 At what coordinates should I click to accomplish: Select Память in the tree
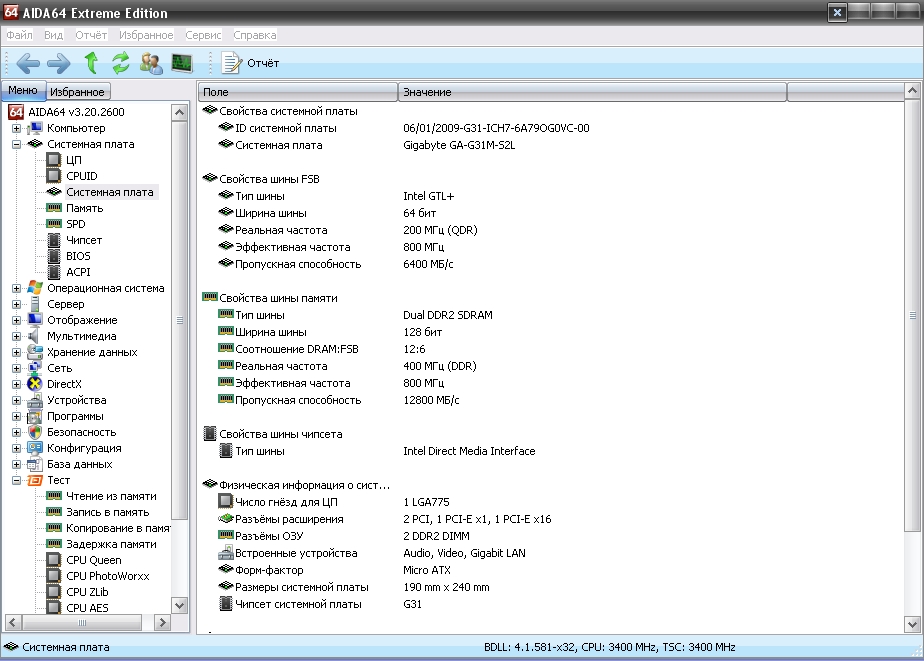click(85, 208)
